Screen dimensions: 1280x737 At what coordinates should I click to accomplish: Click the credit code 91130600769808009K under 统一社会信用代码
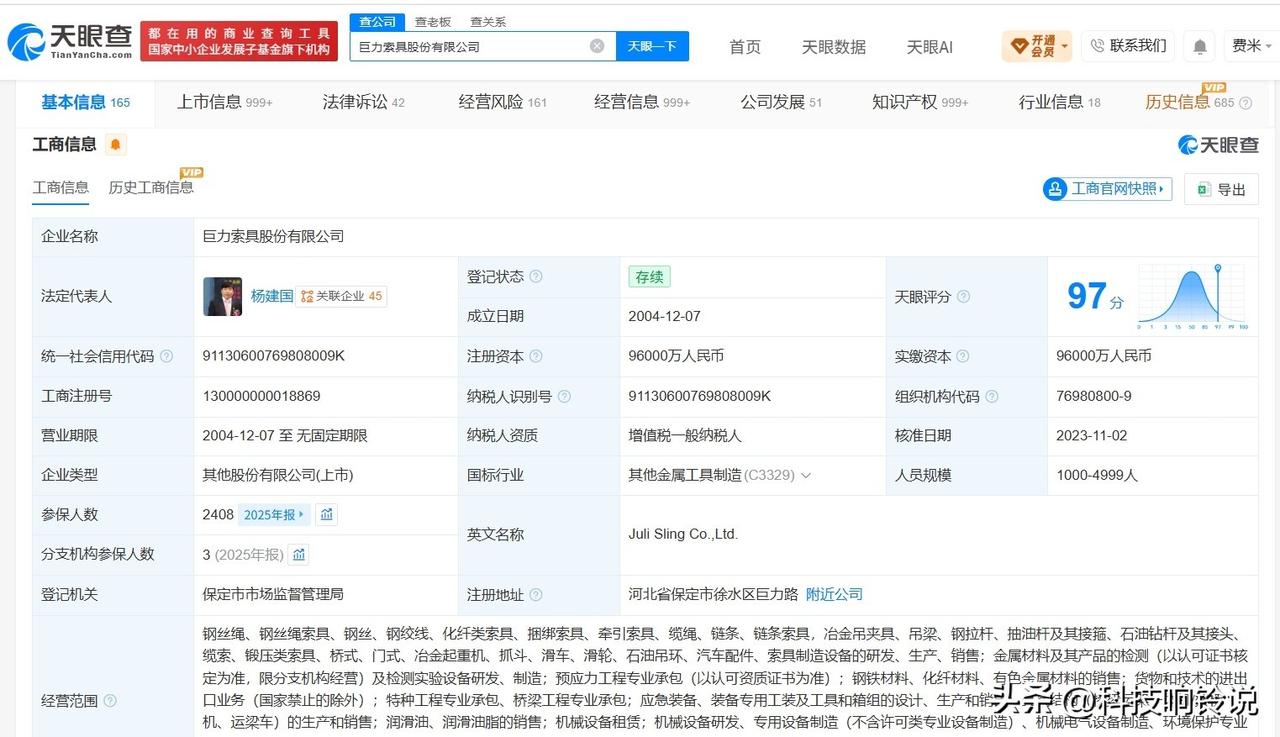[x=274, y=356]
